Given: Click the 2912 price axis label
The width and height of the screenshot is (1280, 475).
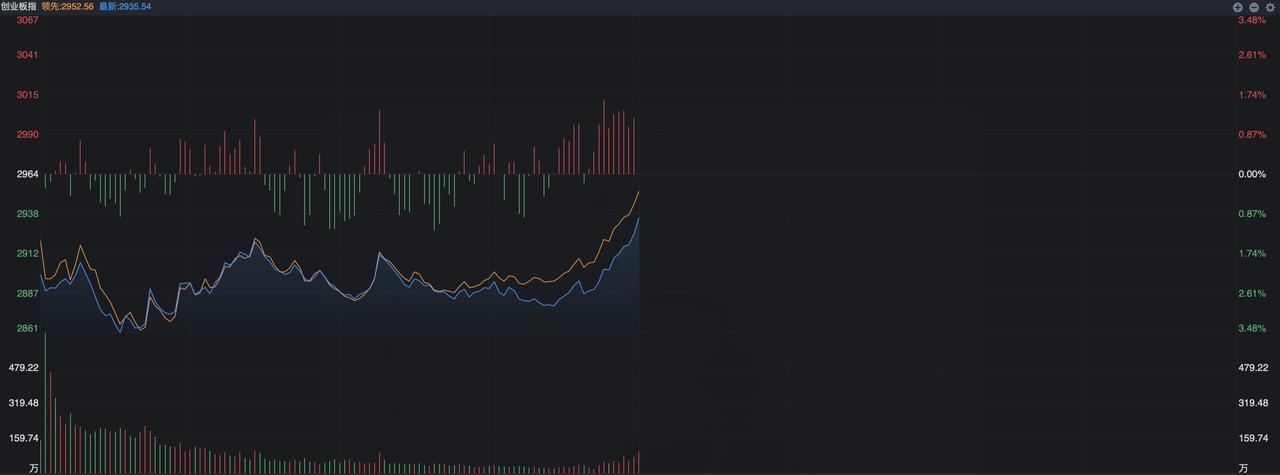Looking at the screenshot, I should (x=27, y=254).
